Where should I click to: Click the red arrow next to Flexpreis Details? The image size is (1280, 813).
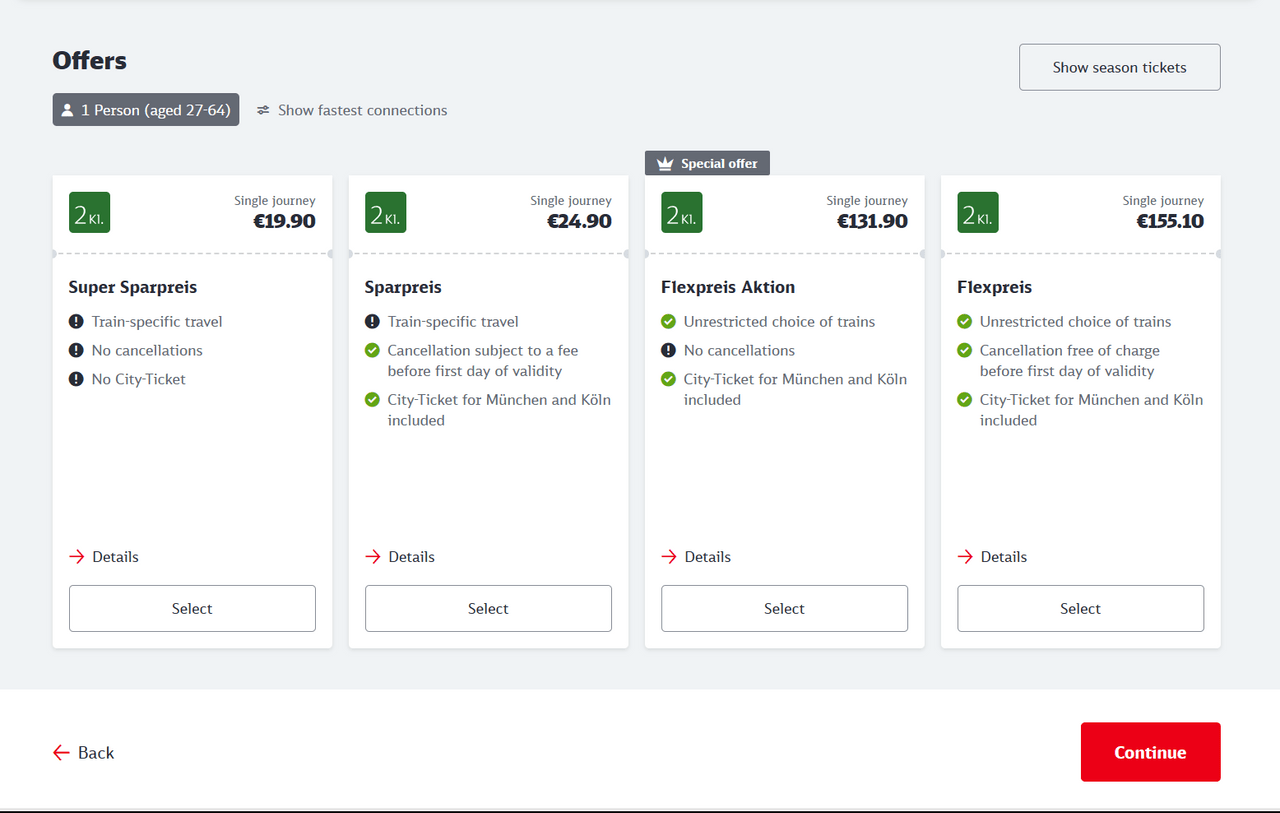pyautogui.click(x=964, y=557)
